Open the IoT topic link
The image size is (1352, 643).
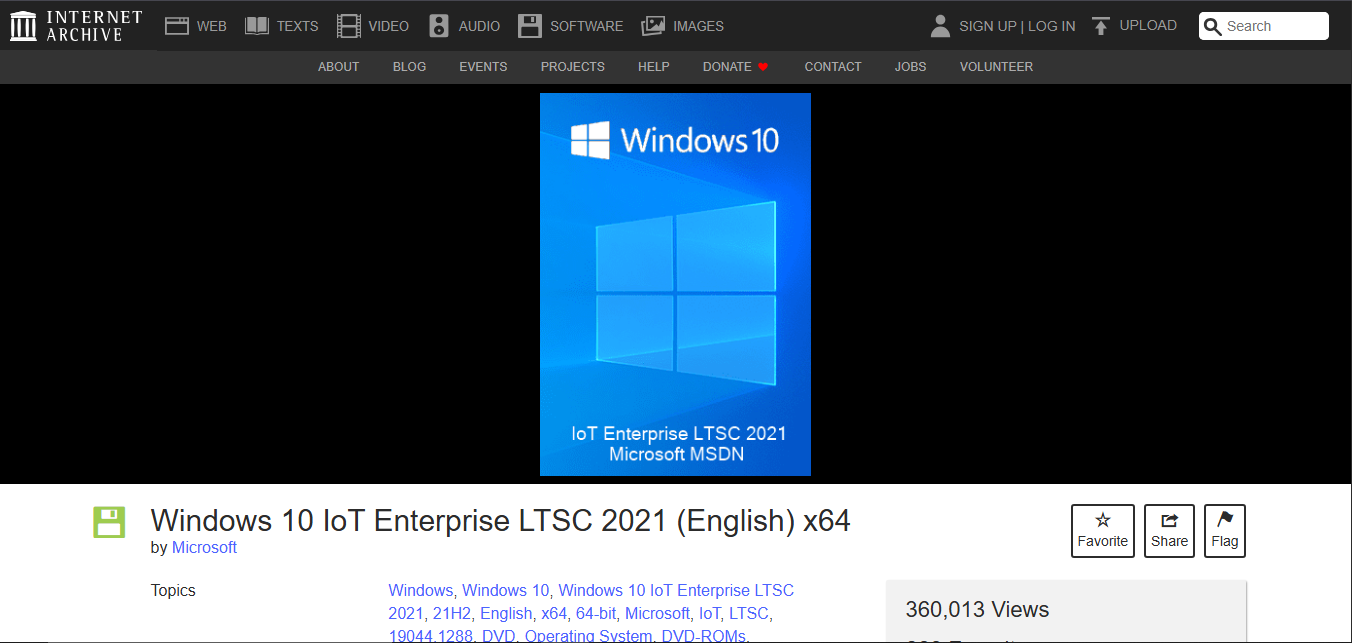pos(709,613)
